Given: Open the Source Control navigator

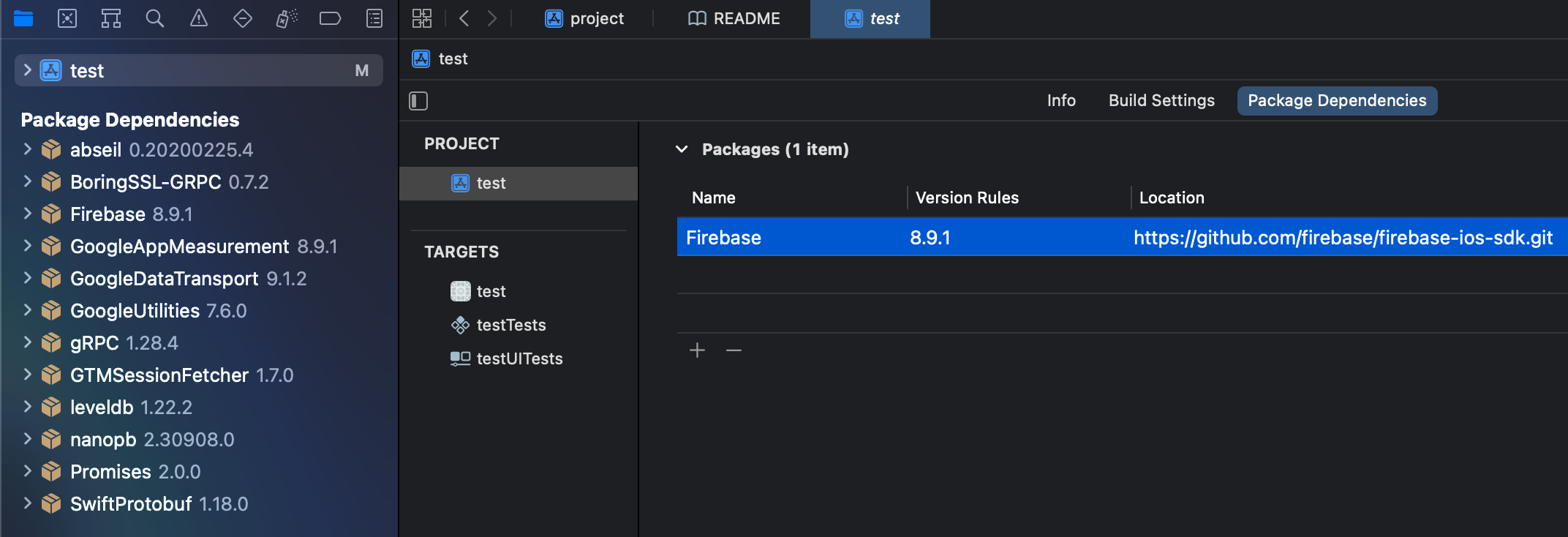Looking at the screenshot, I should click(67, 18).
